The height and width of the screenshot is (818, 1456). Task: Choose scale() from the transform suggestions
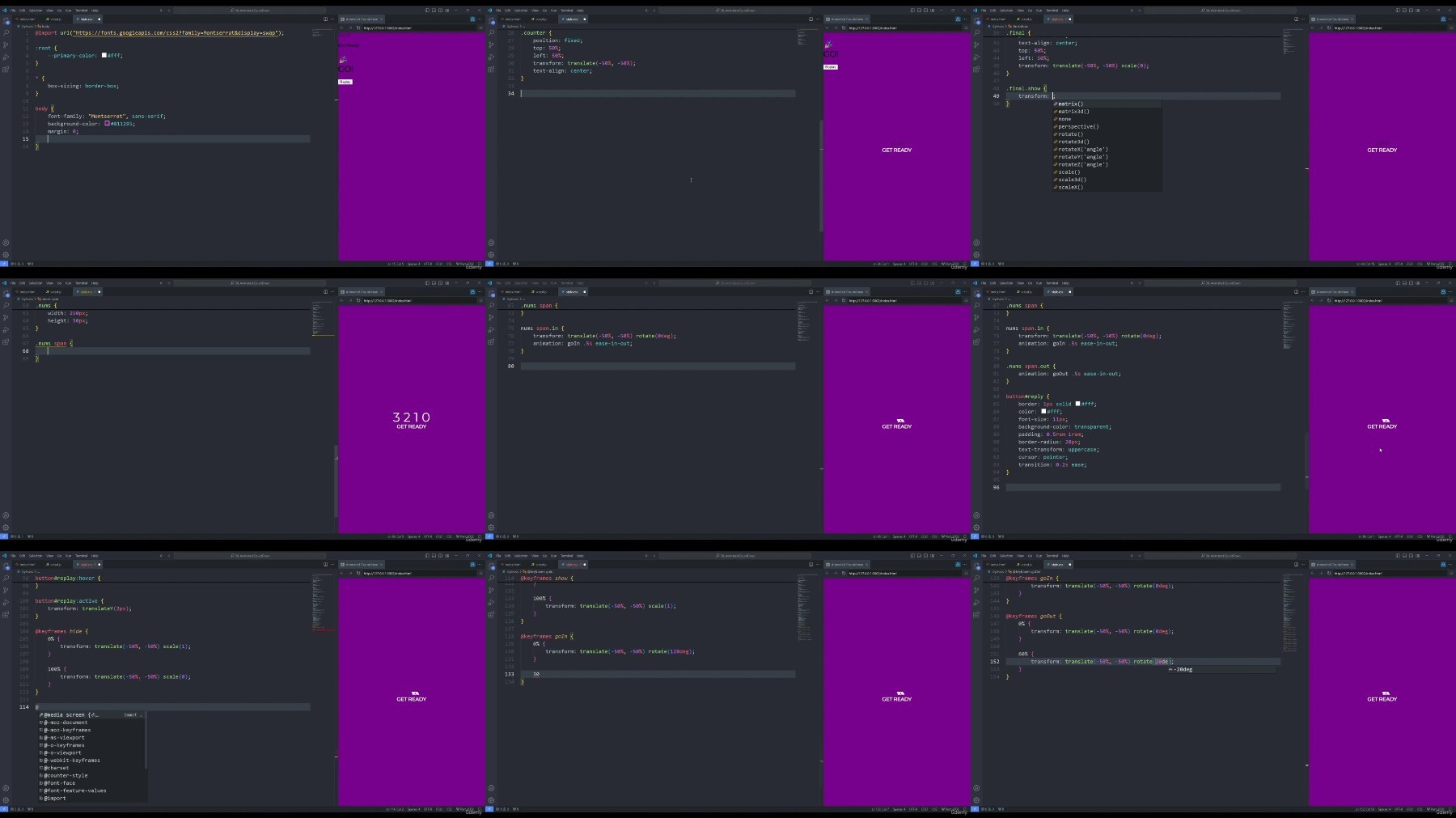click(1069, 172)
